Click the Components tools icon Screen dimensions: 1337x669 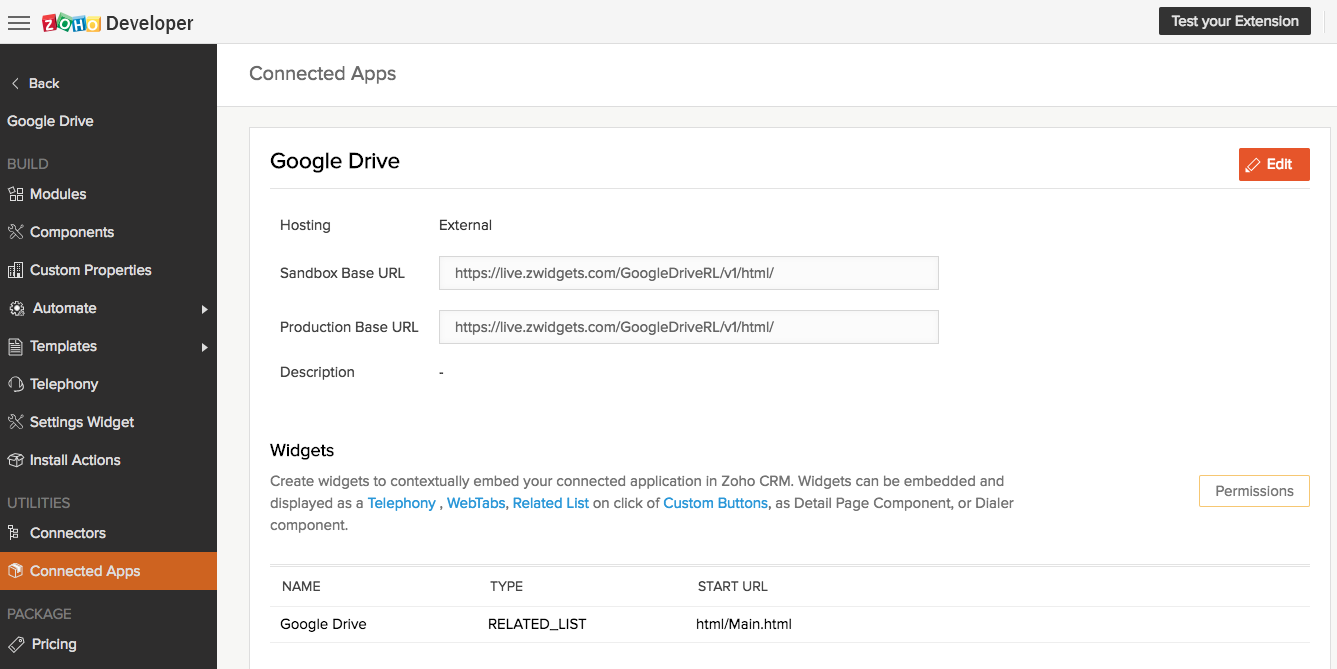[15, 232]
